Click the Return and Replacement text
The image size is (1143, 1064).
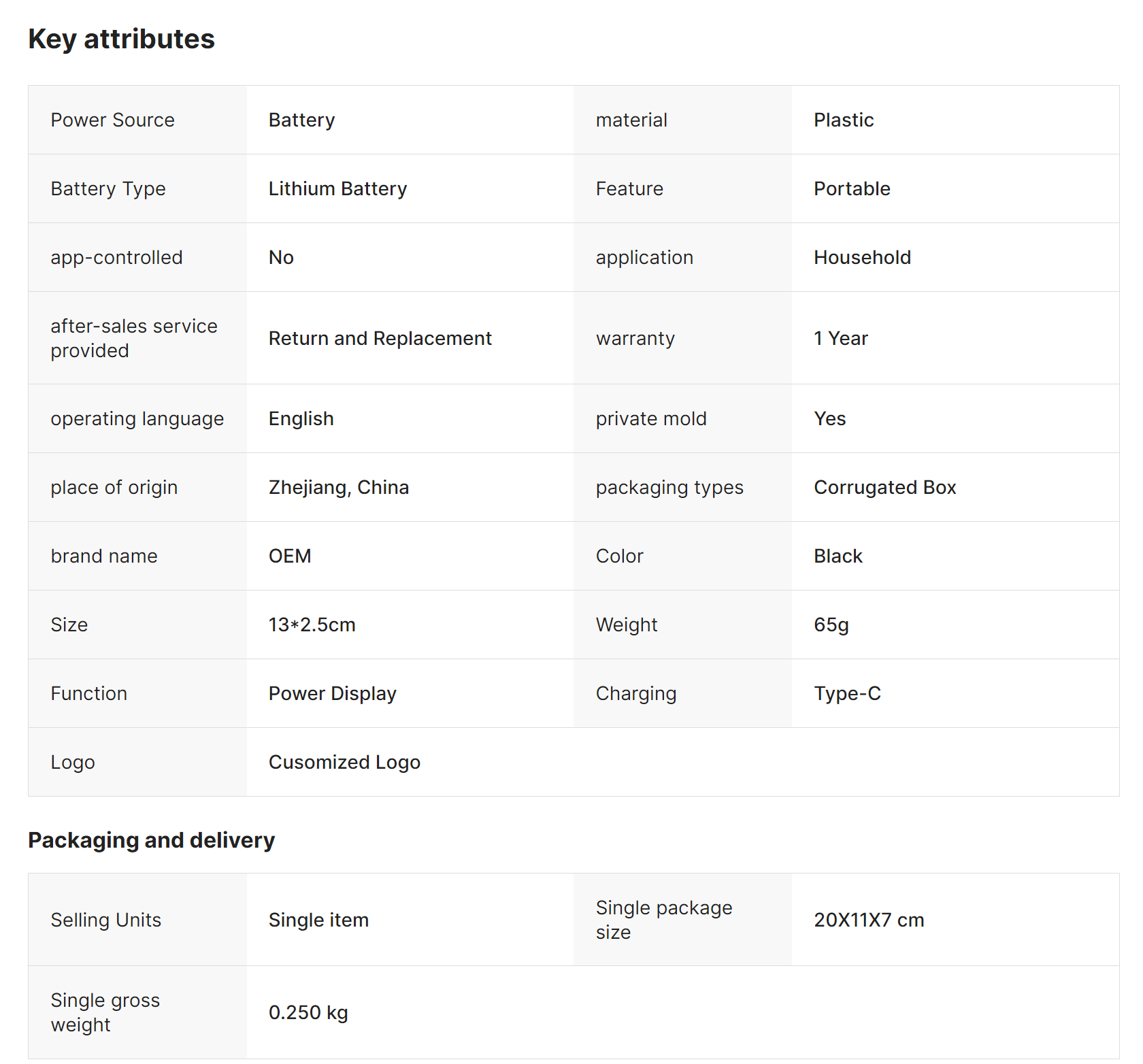(x=380, y=338)
